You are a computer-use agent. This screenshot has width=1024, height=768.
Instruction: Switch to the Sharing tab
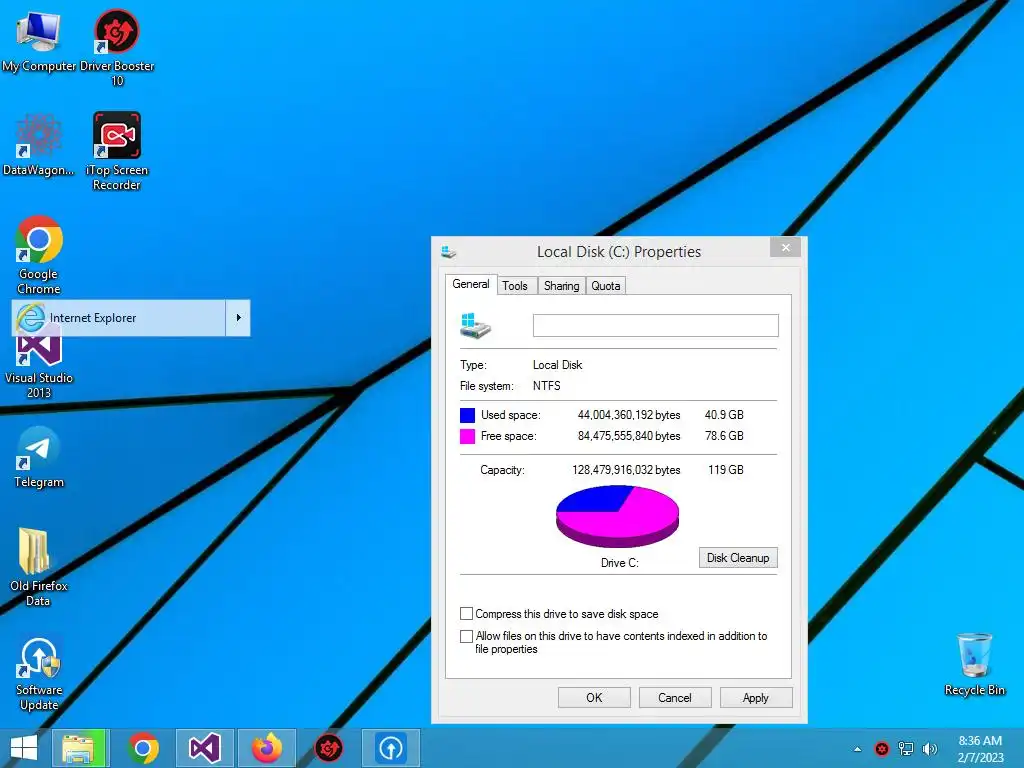pyautogui.click(x=562, y=285)
